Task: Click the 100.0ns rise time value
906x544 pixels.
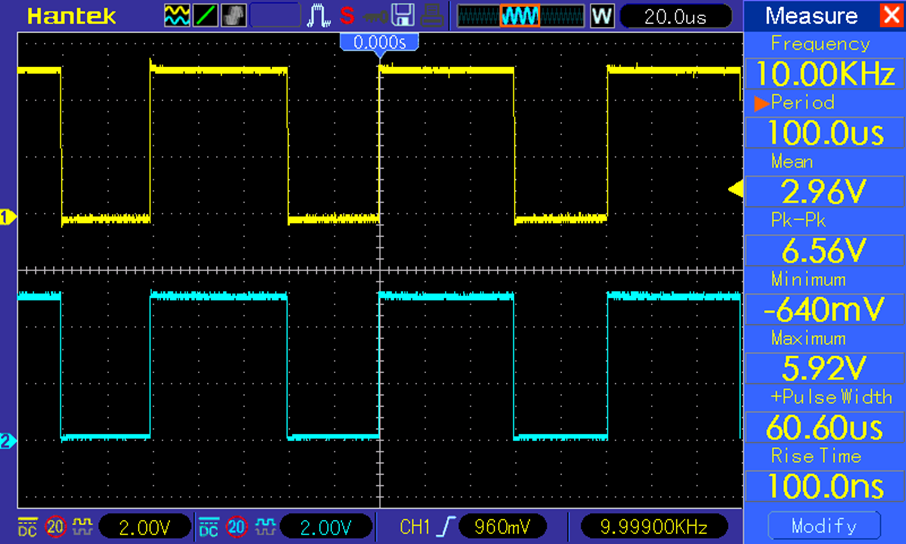Action: (825, 487)
